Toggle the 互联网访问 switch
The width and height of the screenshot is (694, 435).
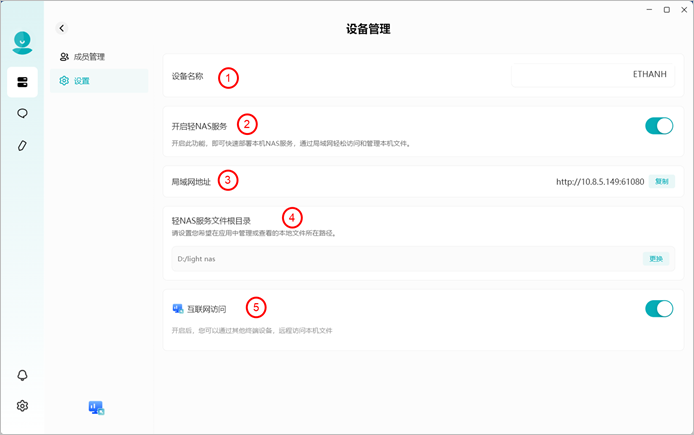tap(659, 308)
